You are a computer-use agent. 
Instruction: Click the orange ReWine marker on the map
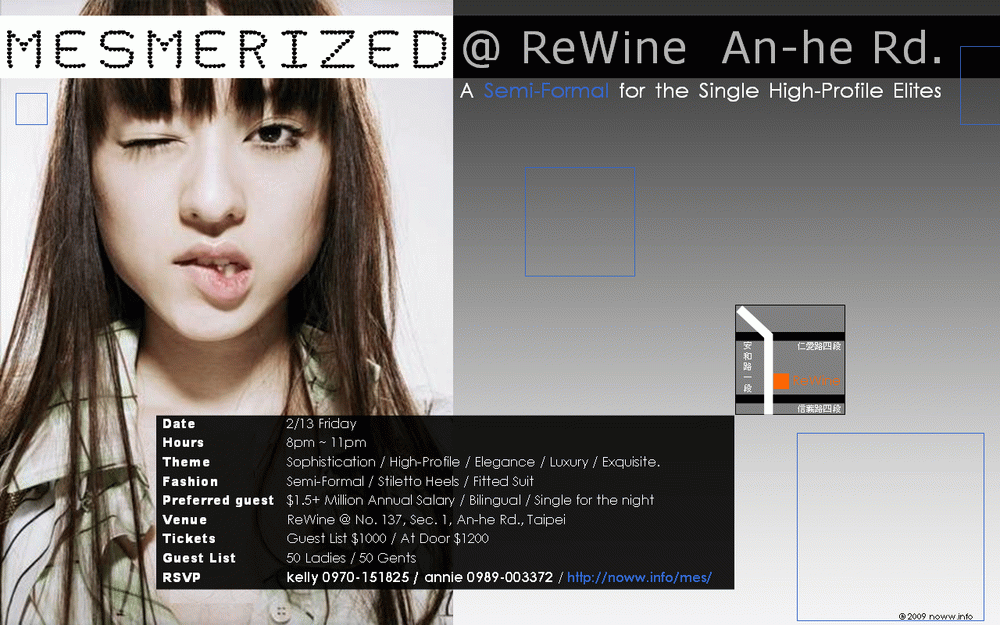point(781,381)
